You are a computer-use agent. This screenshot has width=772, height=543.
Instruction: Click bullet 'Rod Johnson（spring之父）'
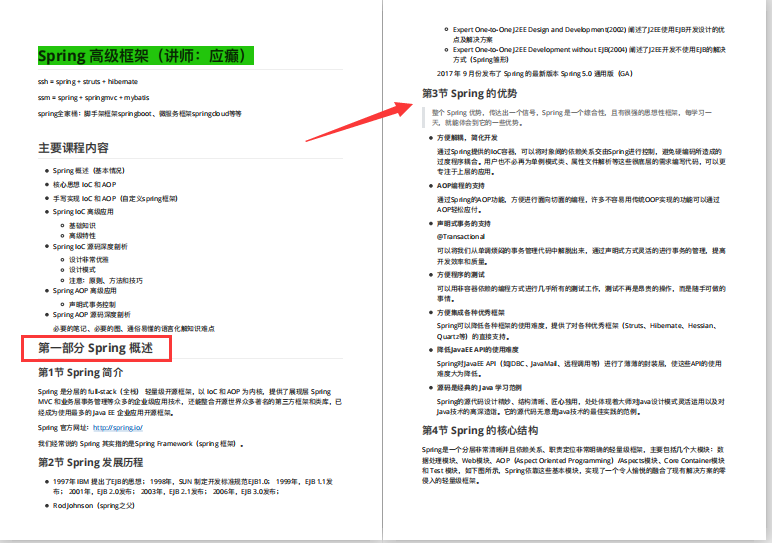94,506
